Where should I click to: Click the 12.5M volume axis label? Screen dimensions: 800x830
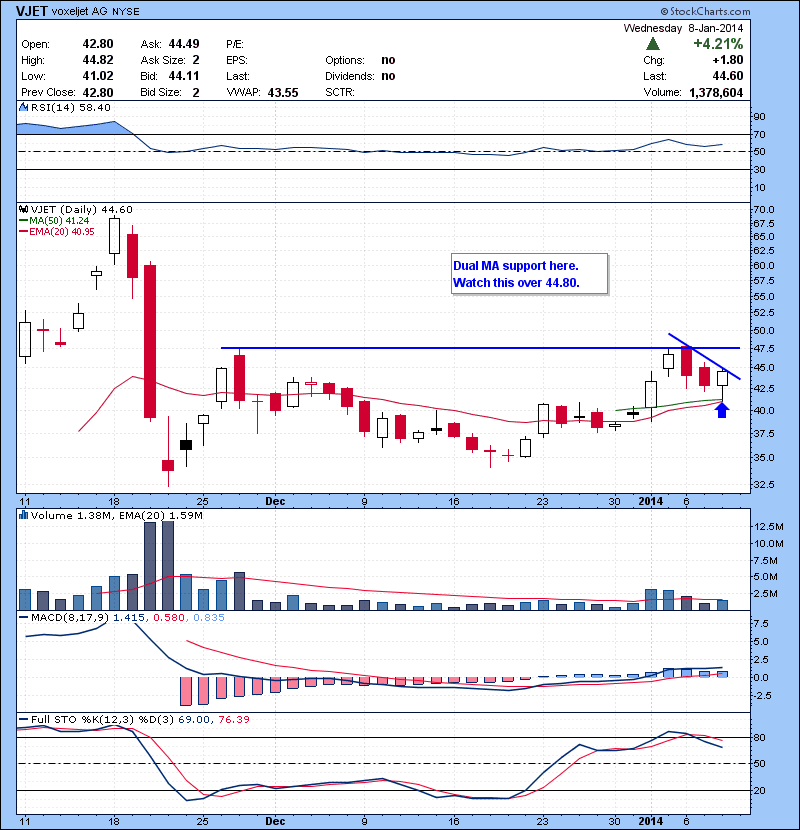click(x=769, y=527)
